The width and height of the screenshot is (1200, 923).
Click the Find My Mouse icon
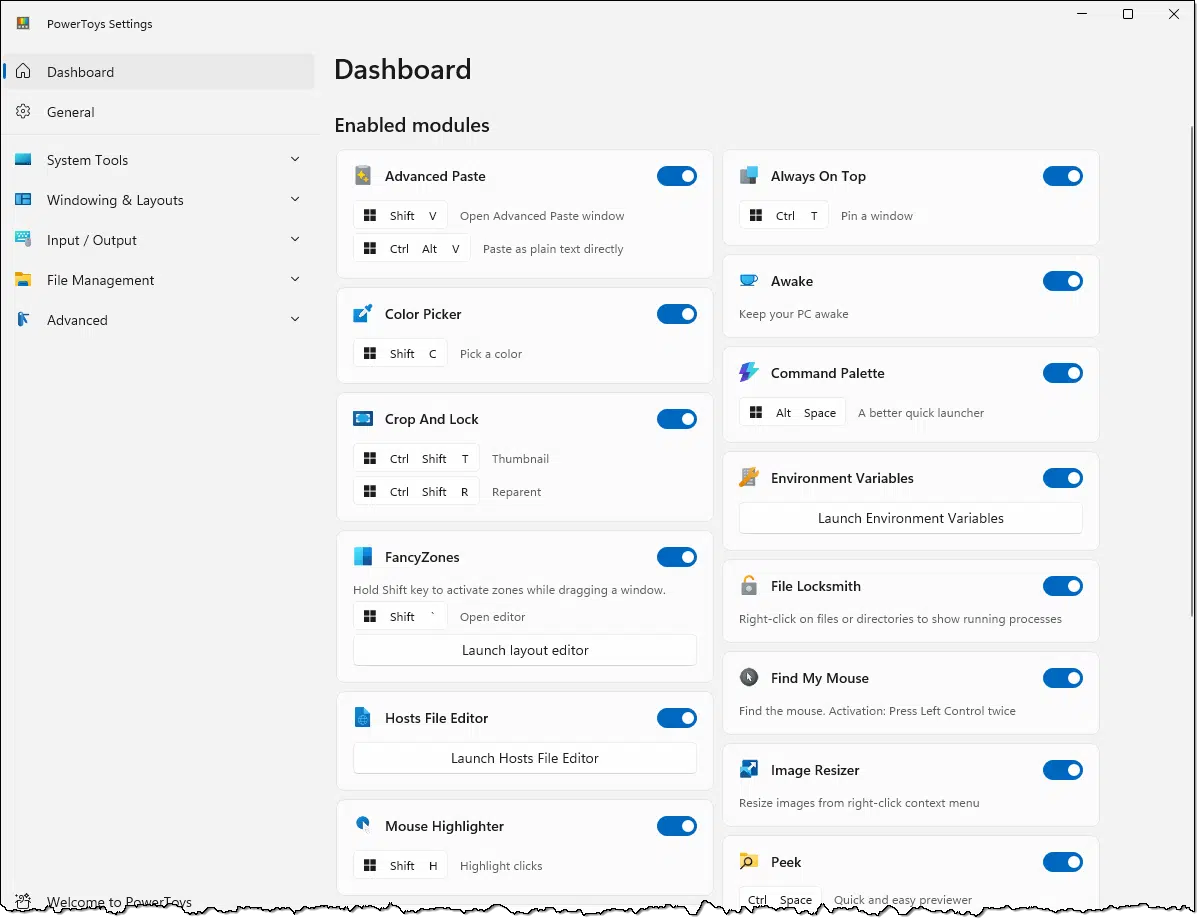click(749, 678)
